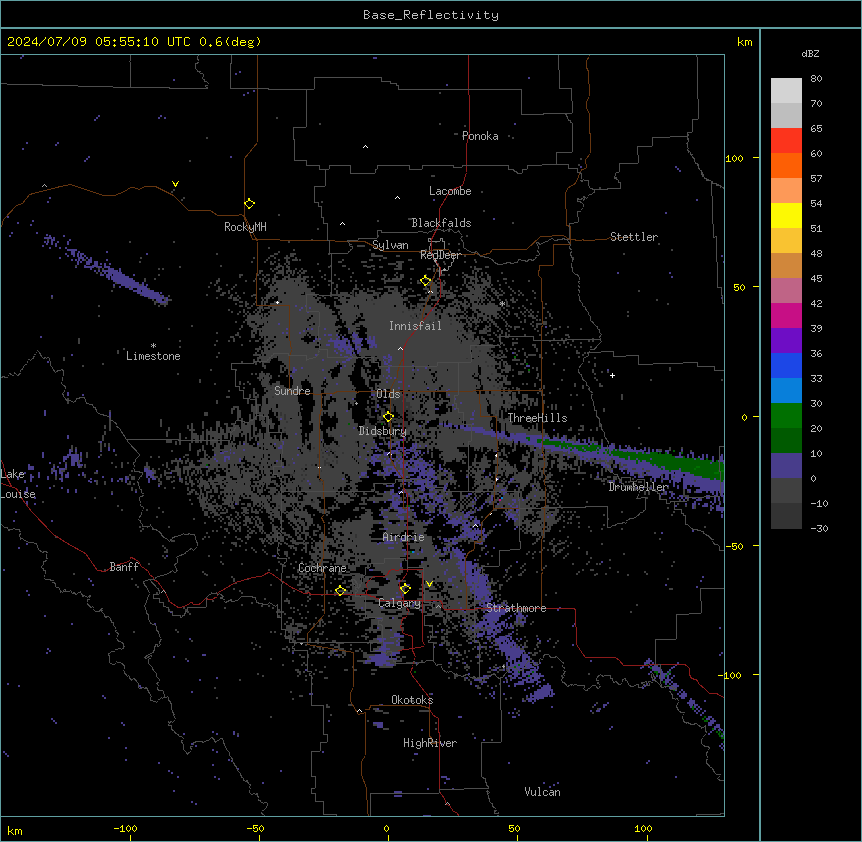Image resolution: width=862 pixels, height=842 pixels.
Task: Select the Sundre label
Action: click(292, 391)
